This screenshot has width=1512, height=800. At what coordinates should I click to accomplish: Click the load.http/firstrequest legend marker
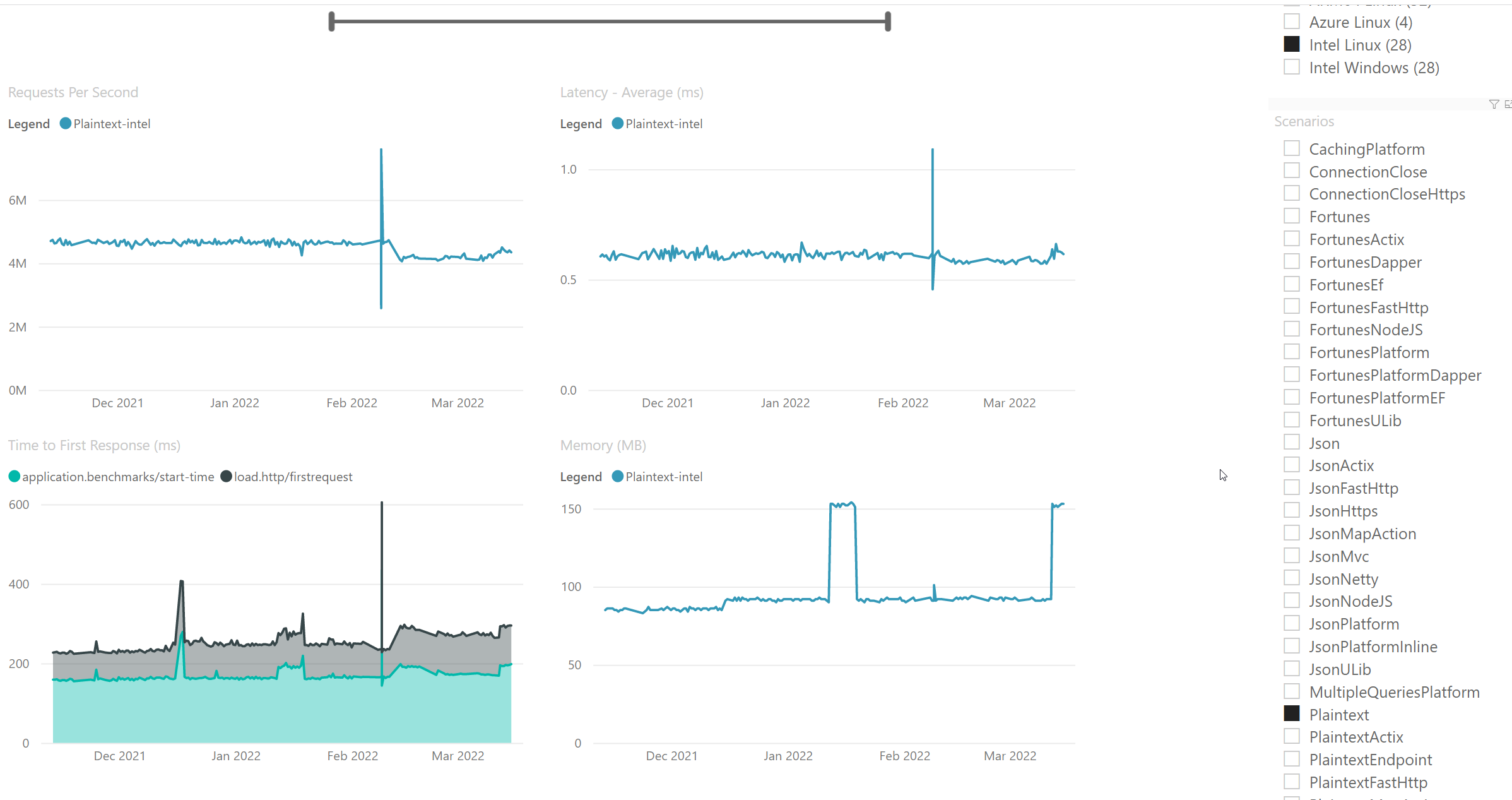click(227, 477)
